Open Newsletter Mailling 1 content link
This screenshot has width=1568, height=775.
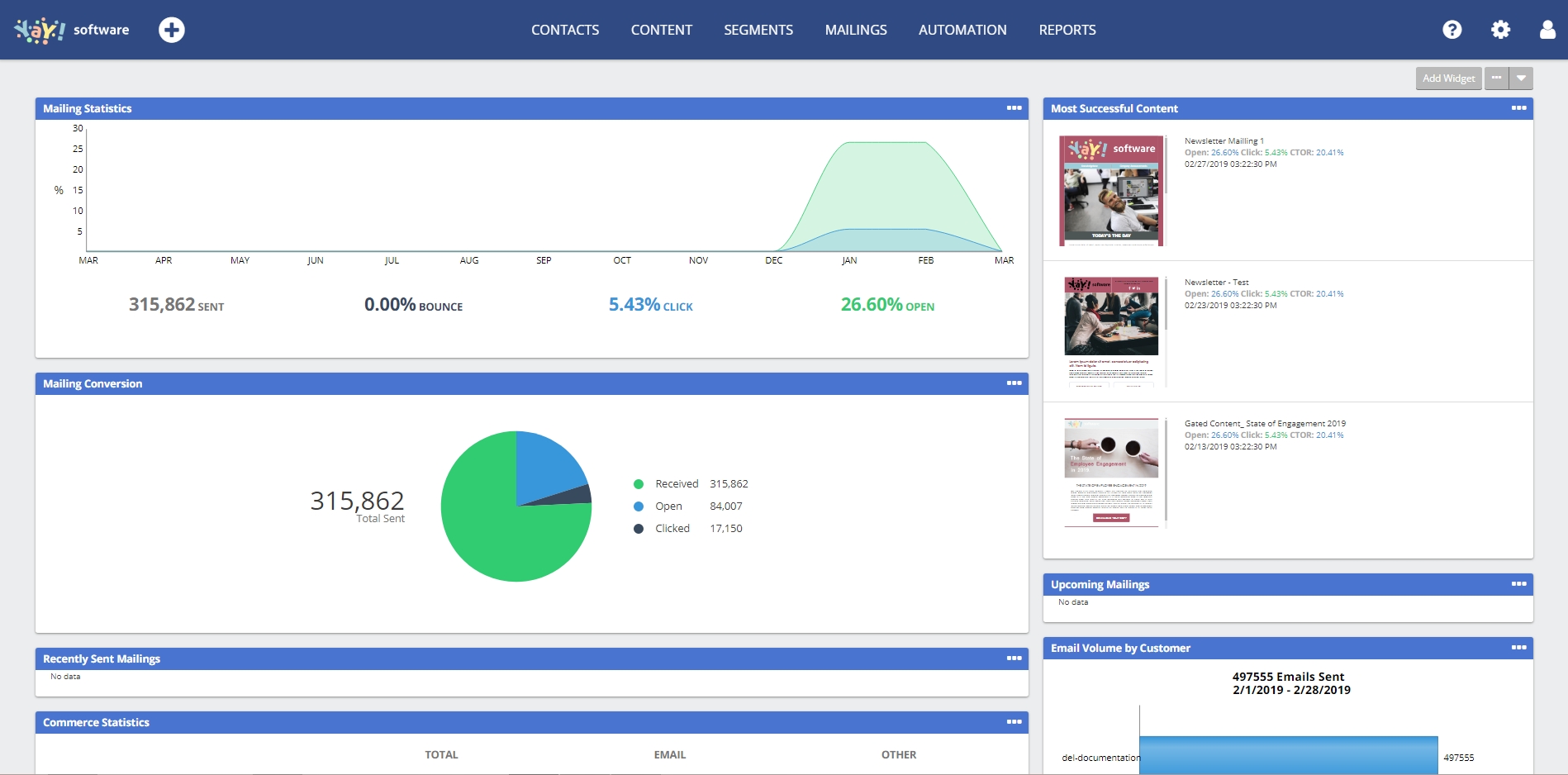pyautogui.click(x=1224, y=141)
